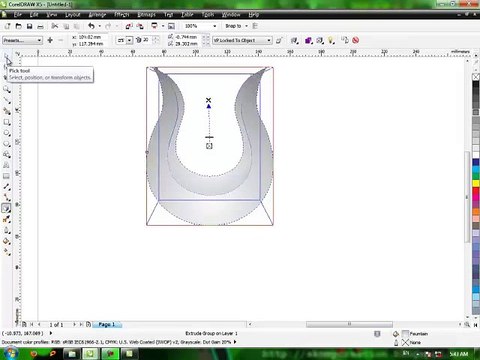Open the Bitmaps menu

click(x=146, y=15)
